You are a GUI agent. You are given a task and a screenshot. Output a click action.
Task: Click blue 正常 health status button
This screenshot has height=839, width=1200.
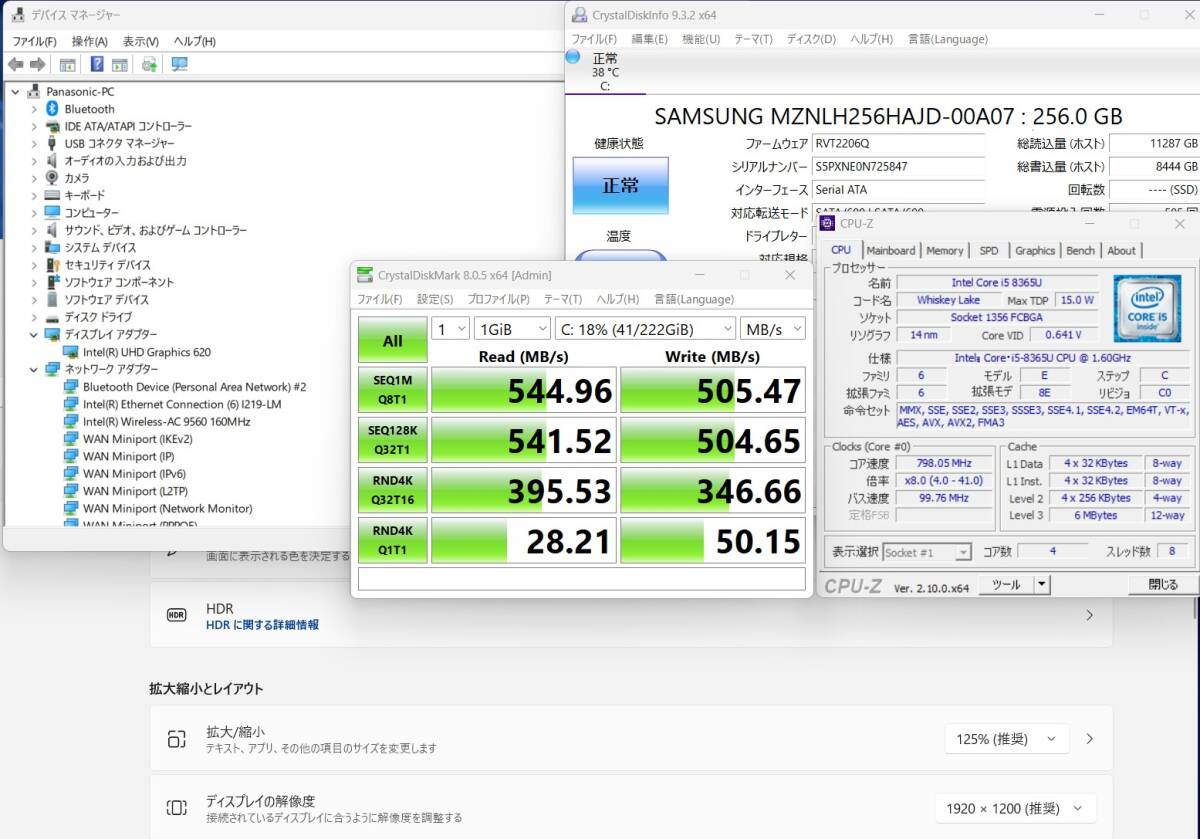tap(620, 186)
